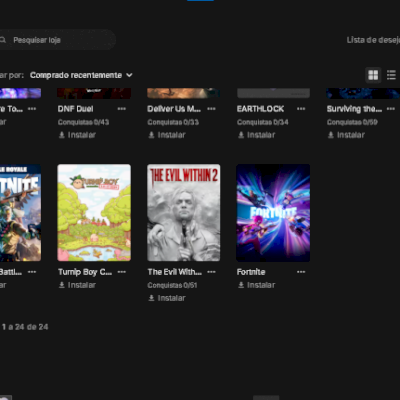Click the Surviving the... title
Image resolution: width=400 pixels, height=400 pixels.
(354, 109)
